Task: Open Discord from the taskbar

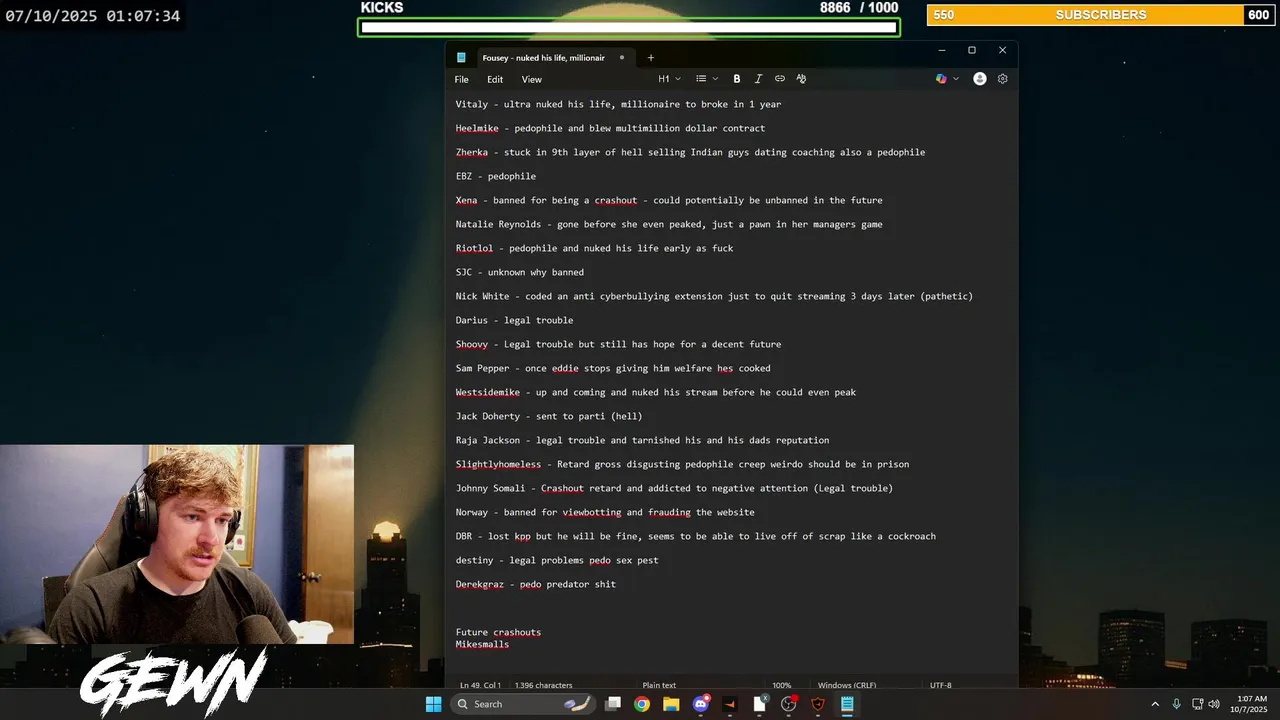Action: 701,704
